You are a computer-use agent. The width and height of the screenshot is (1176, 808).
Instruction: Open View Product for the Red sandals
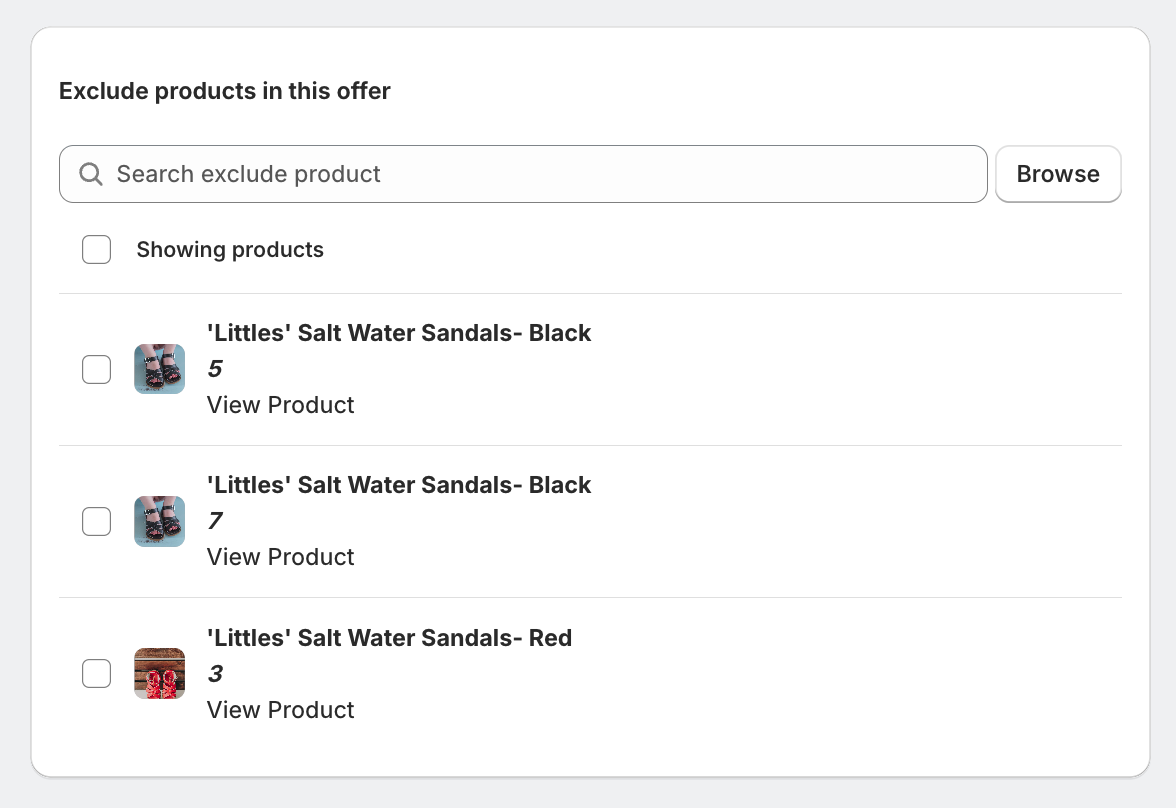[x=280, y=710]
